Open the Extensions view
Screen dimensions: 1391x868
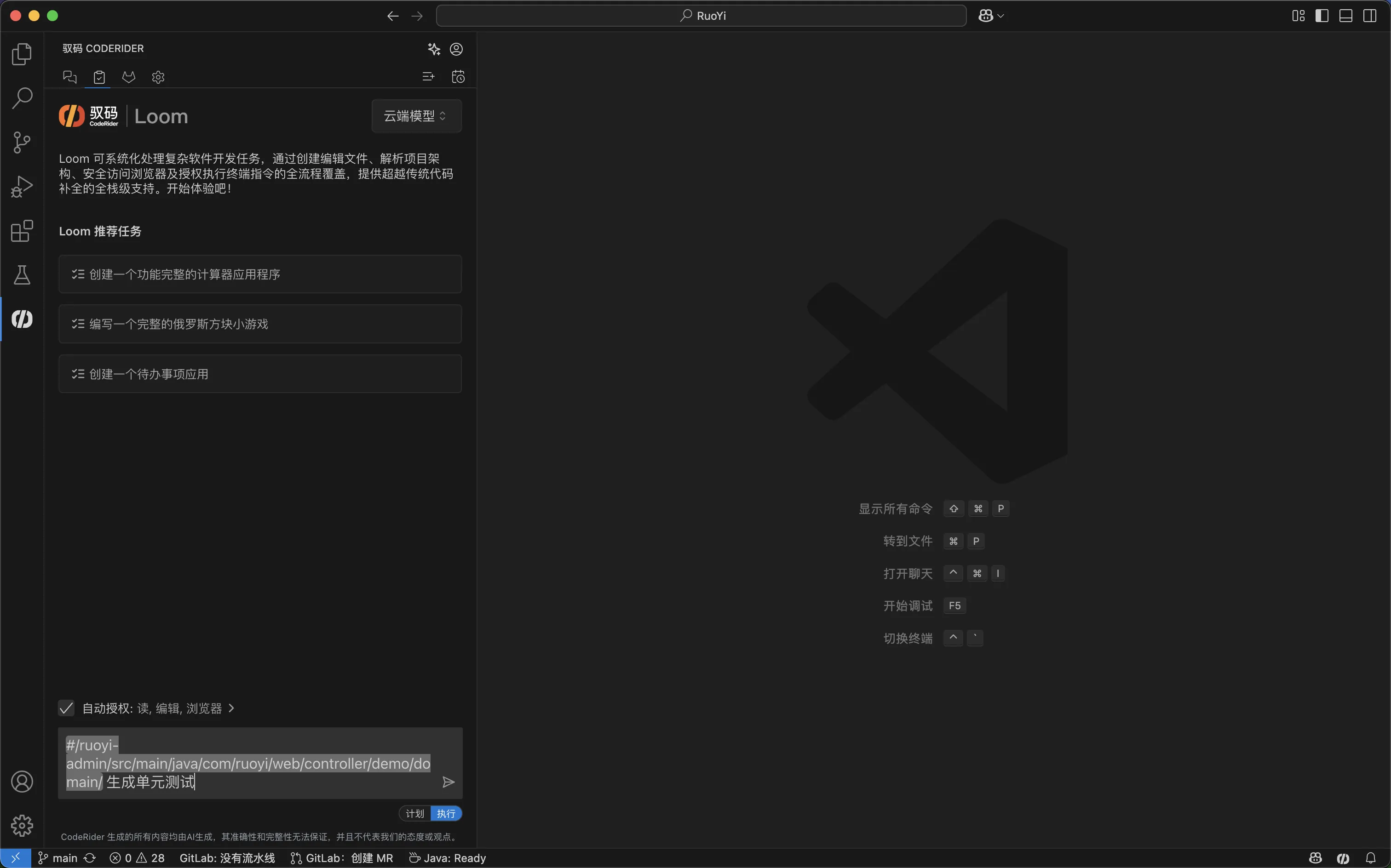click(22, 231)
